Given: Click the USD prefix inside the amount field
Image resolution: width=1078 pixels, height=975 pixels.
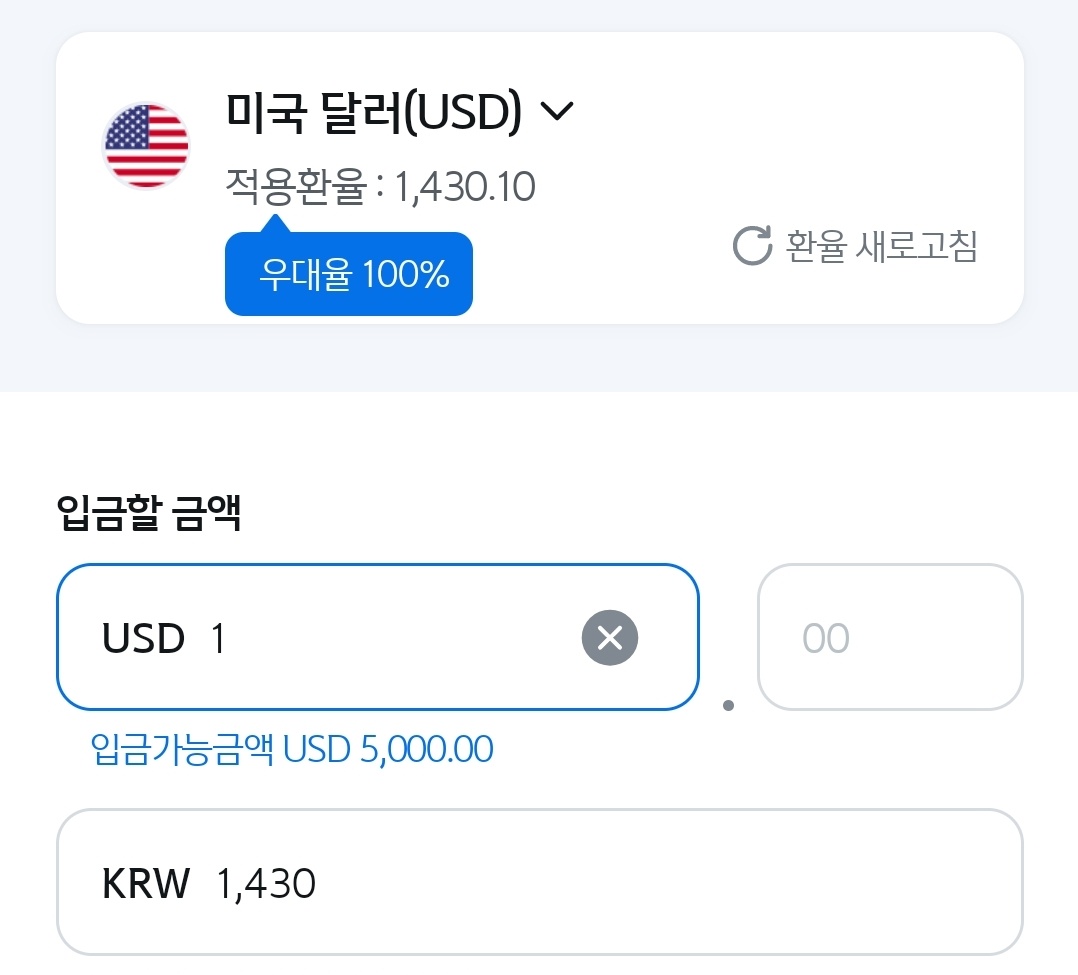Looking at the screenshot, I should pyautogui.click(x=143, y=638).
